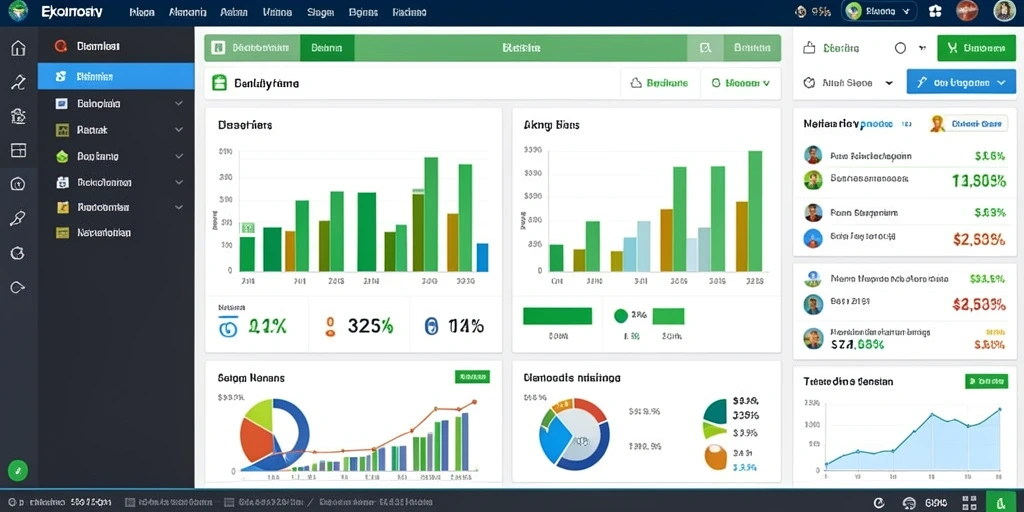
Task: Open the first menu item in top navigation
Action: [x=142, y=12]
